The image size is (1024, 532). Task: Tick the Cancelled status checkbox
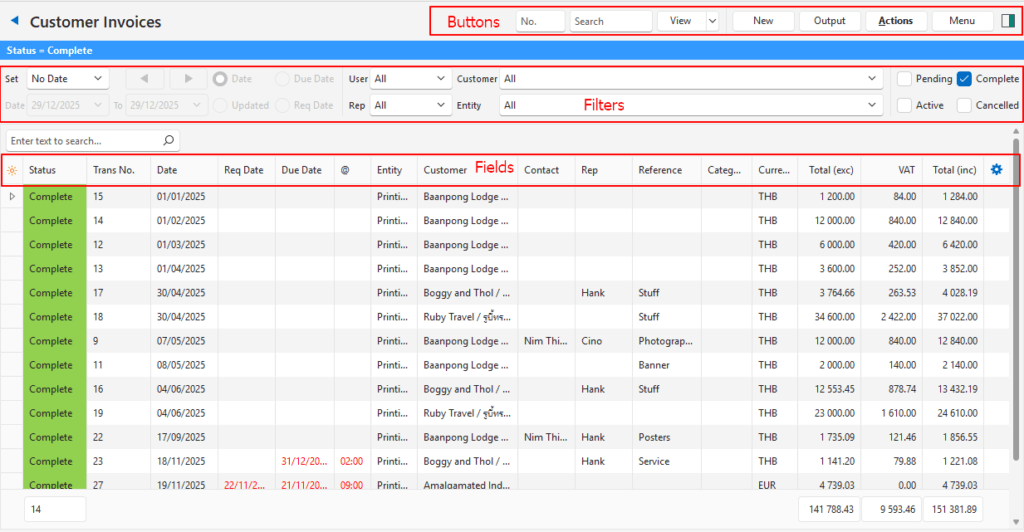tap(964, 105)
